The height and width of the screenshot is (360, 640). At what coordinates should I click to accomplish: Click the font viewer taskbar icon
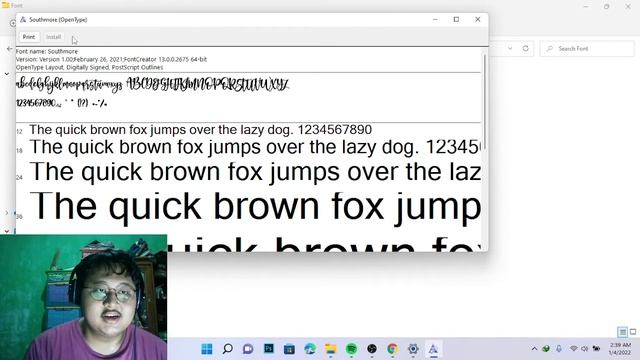click(x=433, y=349)
